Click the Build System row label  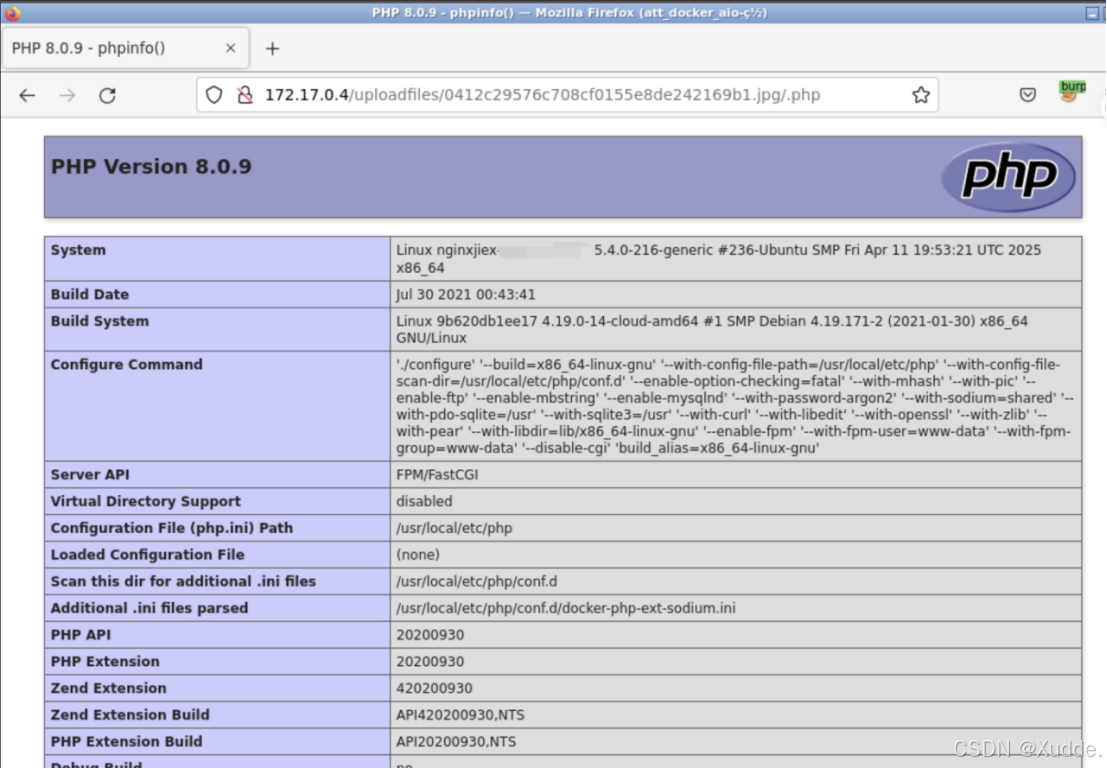tap(100, 321)
